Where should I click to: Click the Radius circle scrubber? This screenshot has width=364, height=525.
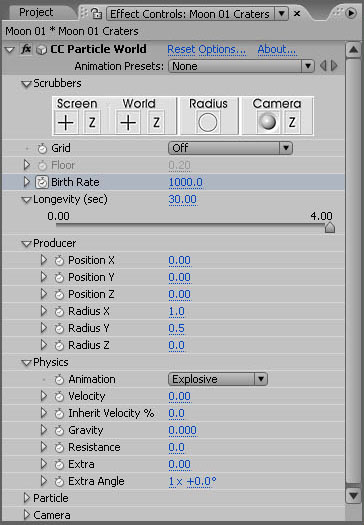(208, 123)
